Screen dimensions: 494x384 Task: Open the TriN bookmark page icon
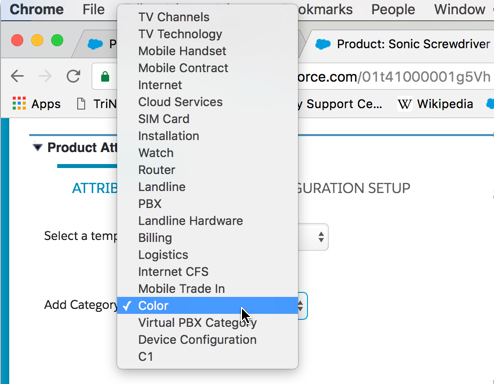[x=81, y=104]
